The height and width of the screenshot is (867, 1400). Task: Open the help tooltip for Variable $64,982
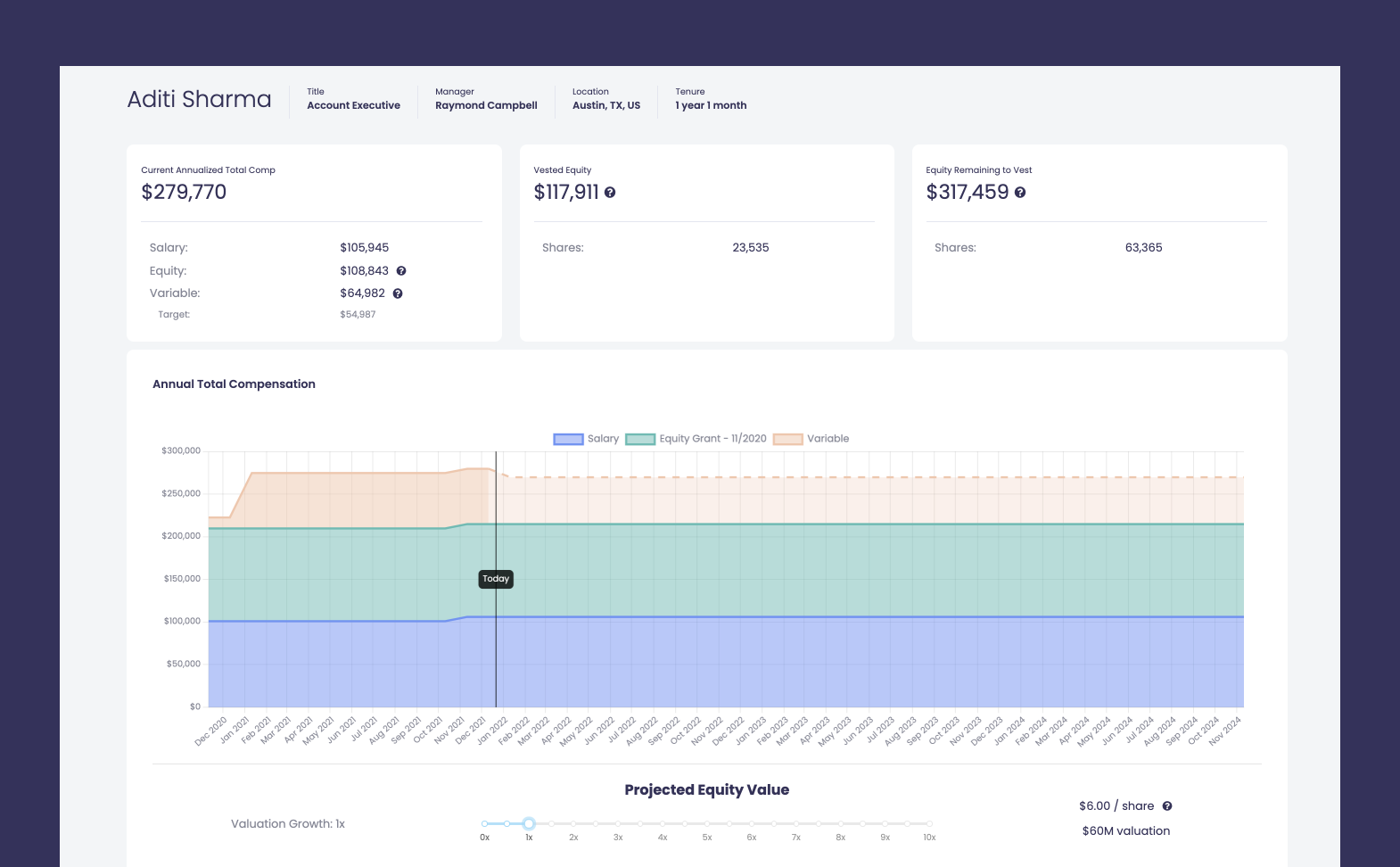(398, 293)
